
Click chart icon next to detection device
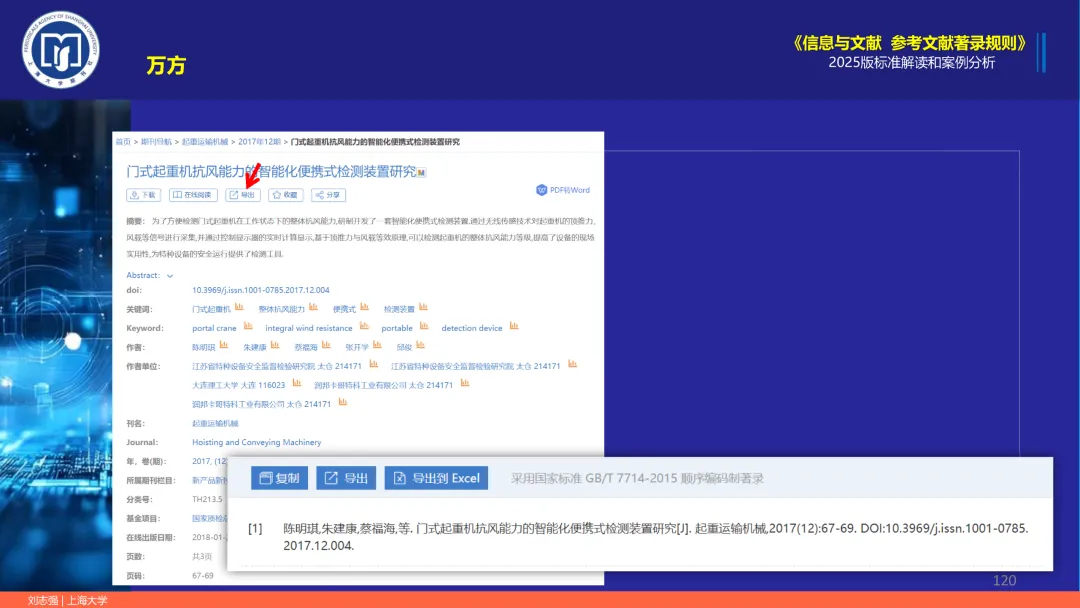(x=514, y=326)
